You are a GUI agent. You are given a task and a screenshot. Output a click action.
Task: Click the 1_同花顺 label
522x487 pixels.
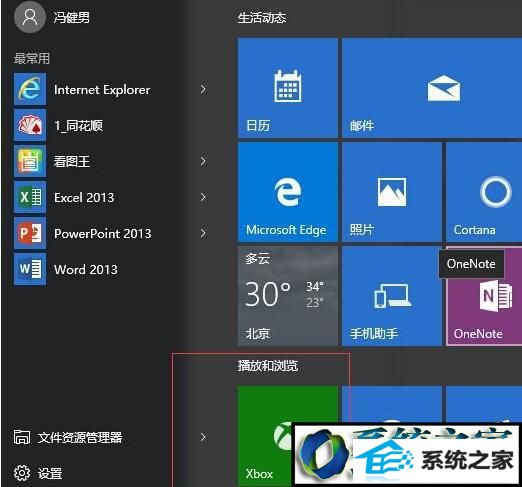[78, 126]
